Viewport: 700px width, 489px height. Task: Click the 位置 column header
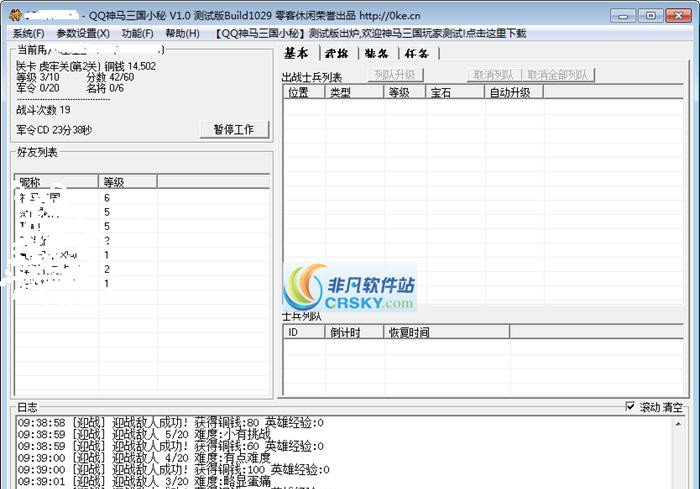(304, 92)
